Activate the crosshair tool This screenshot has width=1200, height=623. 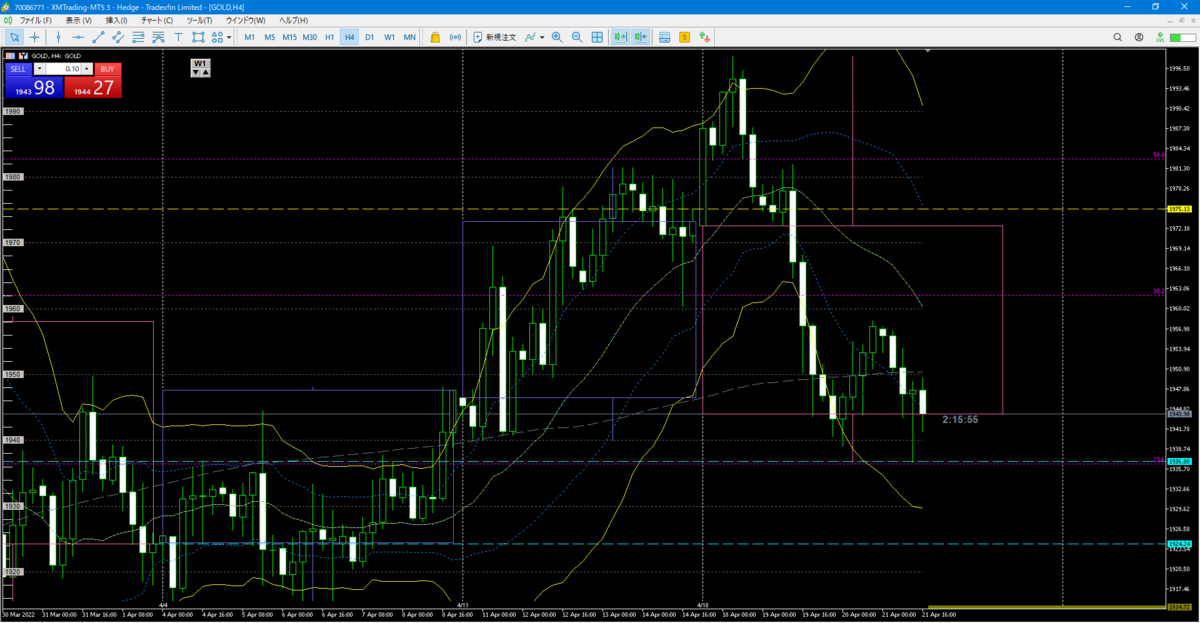35,37
